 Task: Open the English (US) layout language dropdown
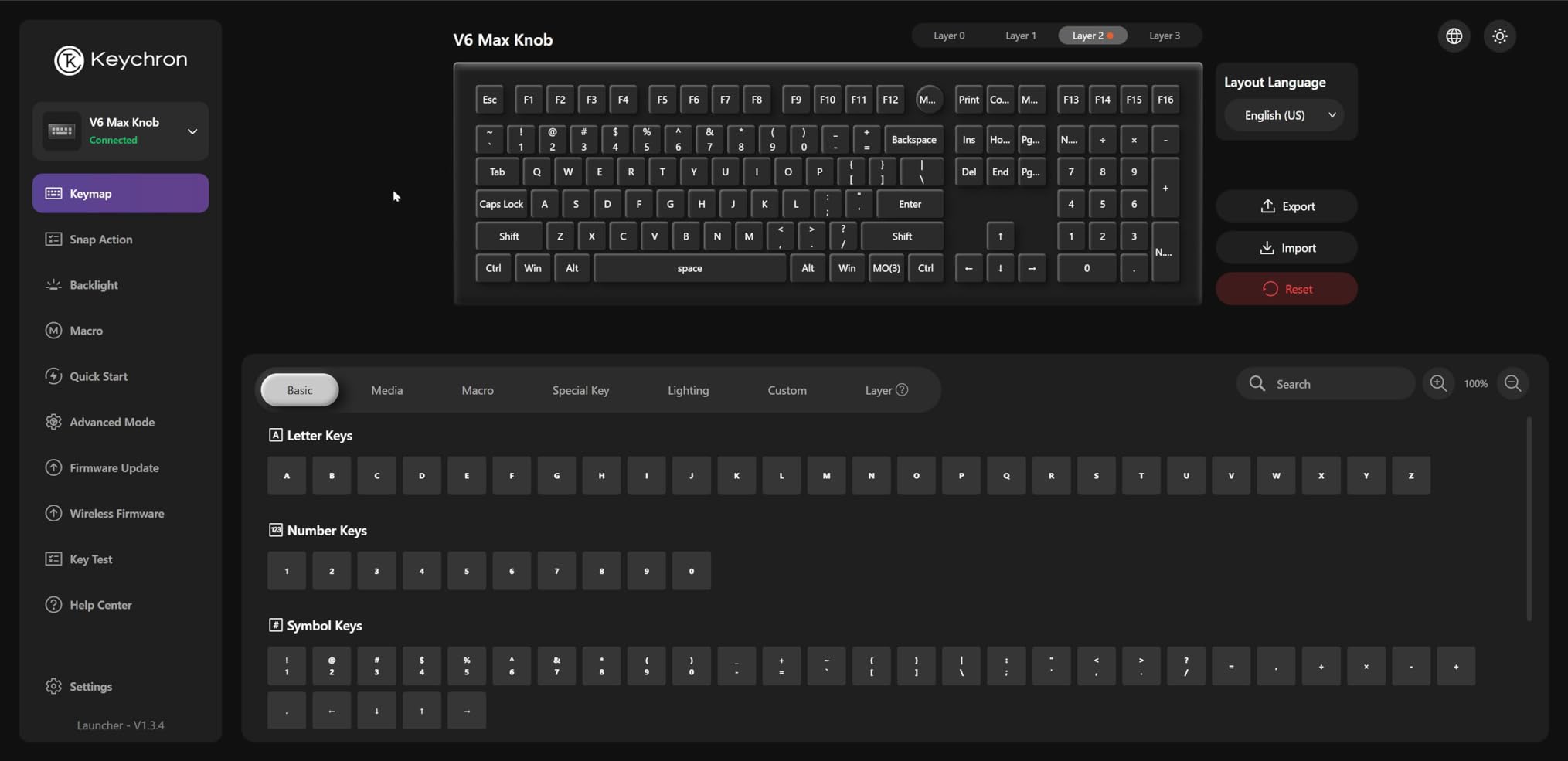coord(1284,115)
